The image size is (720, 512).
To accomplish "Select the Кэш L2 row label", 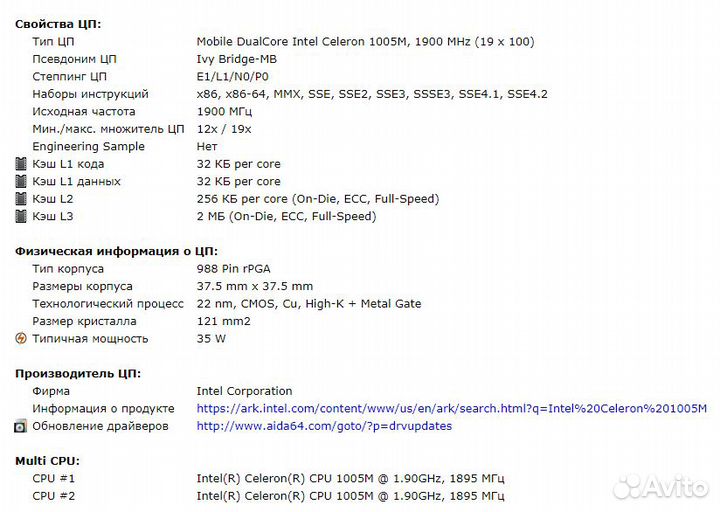I will [x=52, y=199].
